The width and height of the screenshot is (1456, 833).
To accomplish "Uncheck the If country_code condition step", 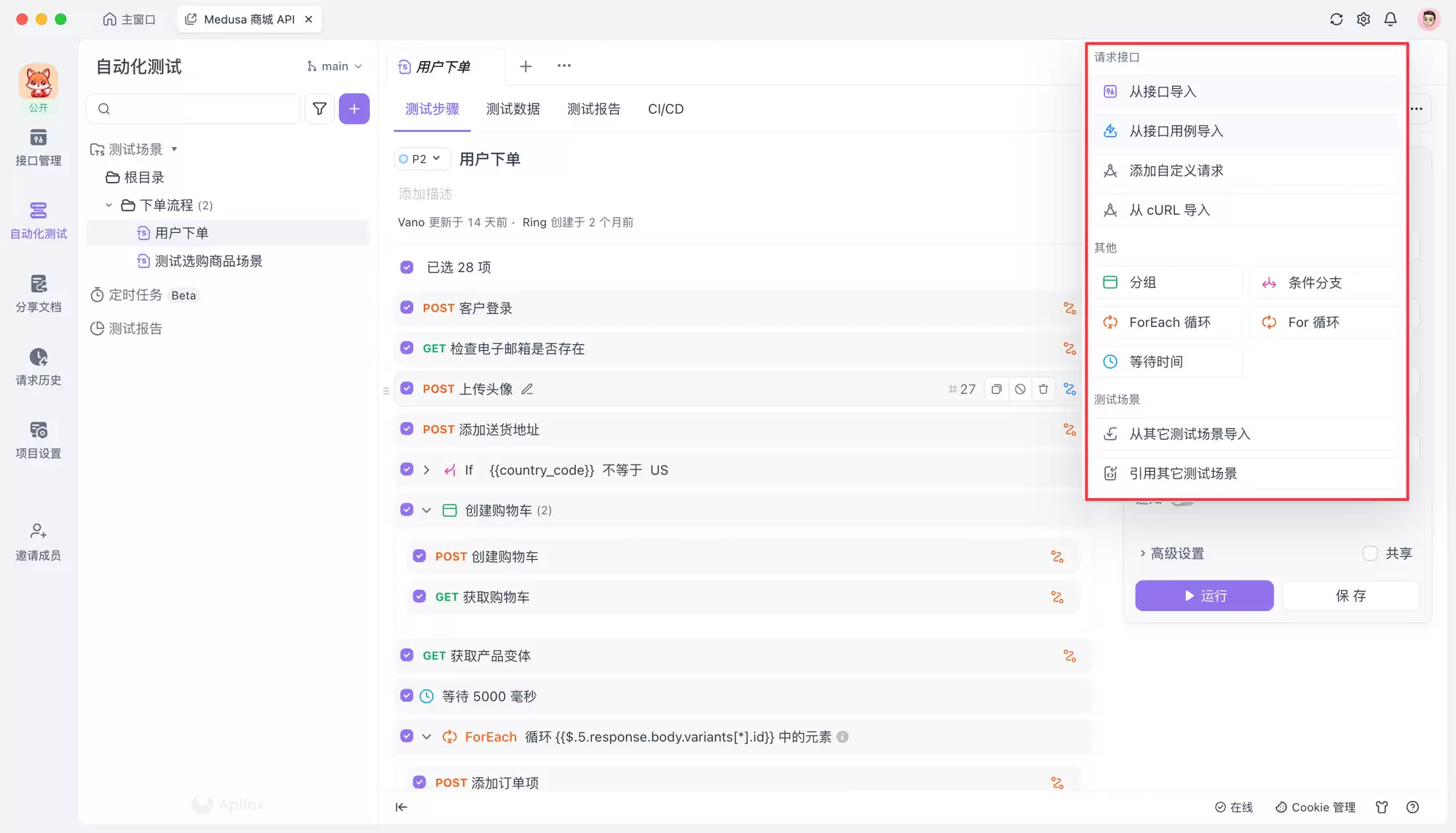I will 407,470.
